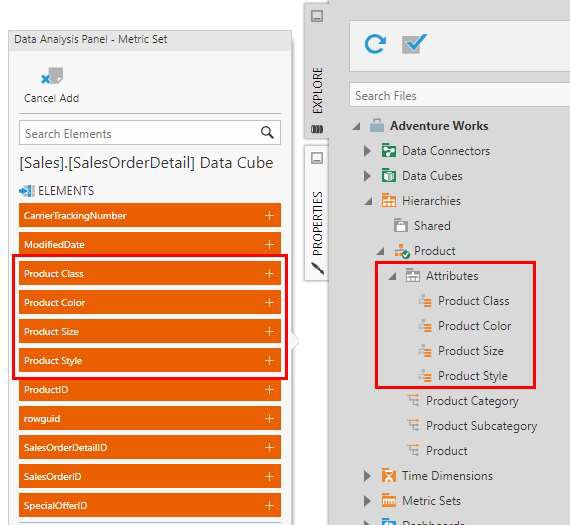Add CarrierTrackingNumber using its plus icon
The image size is (570, 525).
269,216
